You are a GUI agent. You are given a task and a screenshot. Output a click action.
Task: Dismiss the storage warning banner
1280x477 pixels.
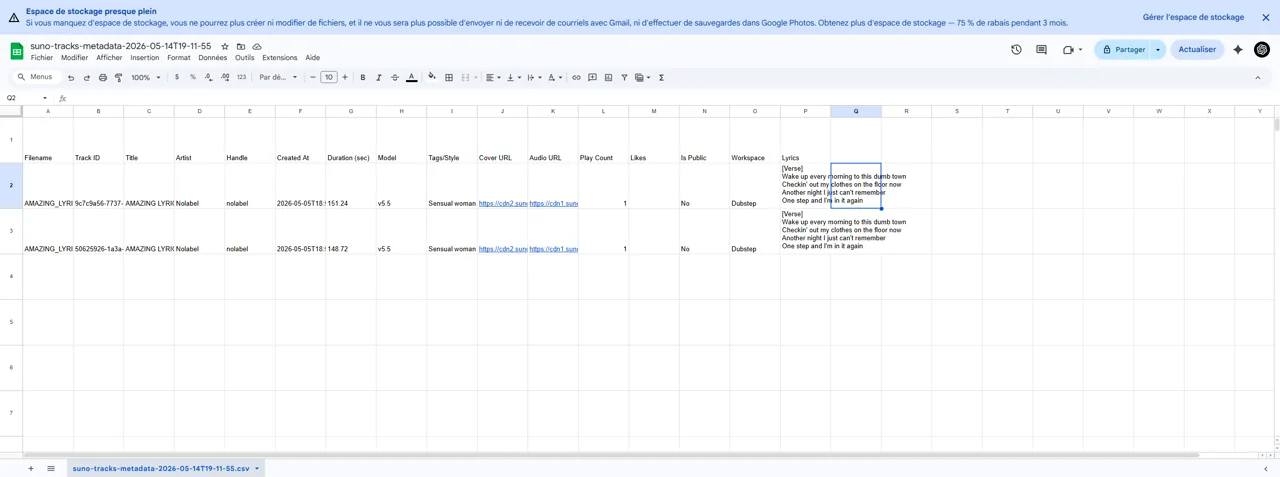point(1265,17)
